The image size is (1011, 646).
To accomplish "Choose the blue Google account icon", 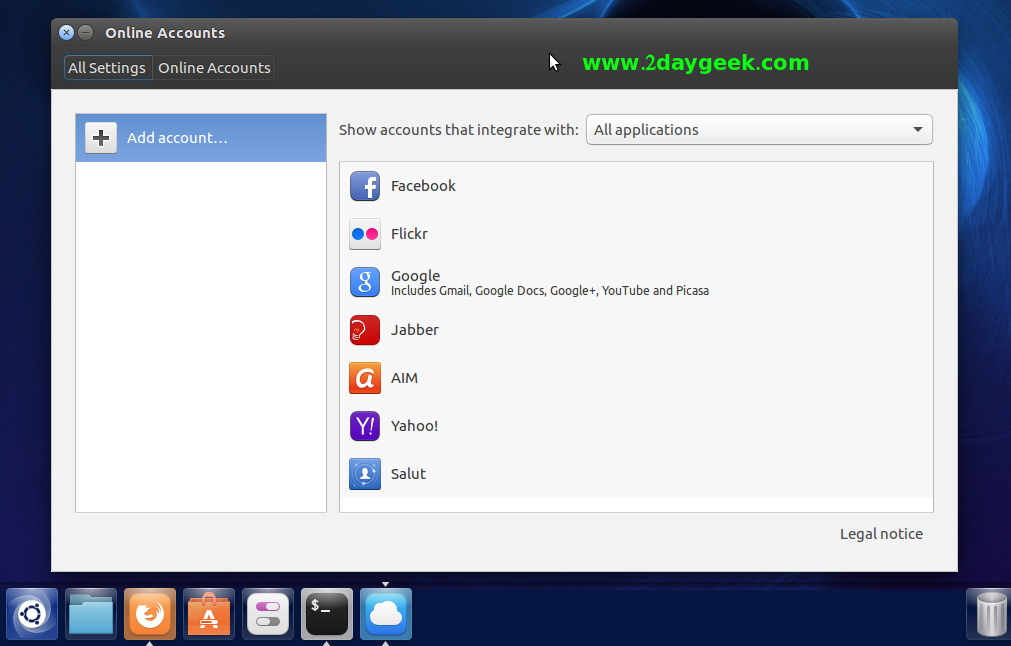I will point(365,282).
